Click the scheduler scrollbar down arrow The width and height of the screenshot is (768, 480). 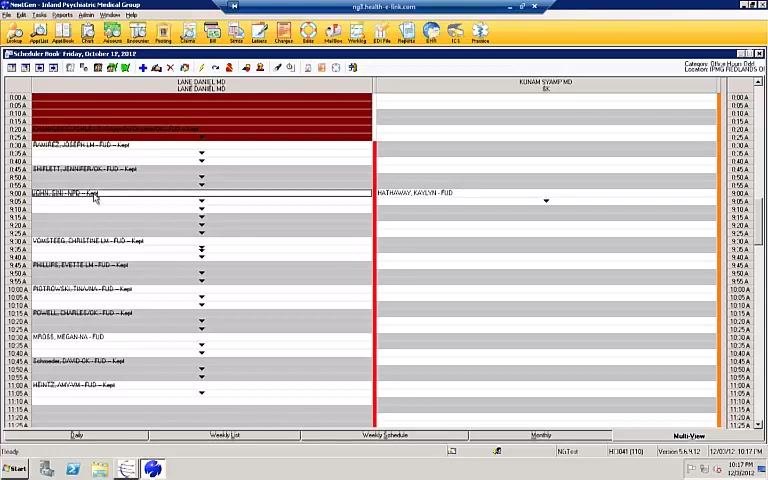[x=758, y=425]
